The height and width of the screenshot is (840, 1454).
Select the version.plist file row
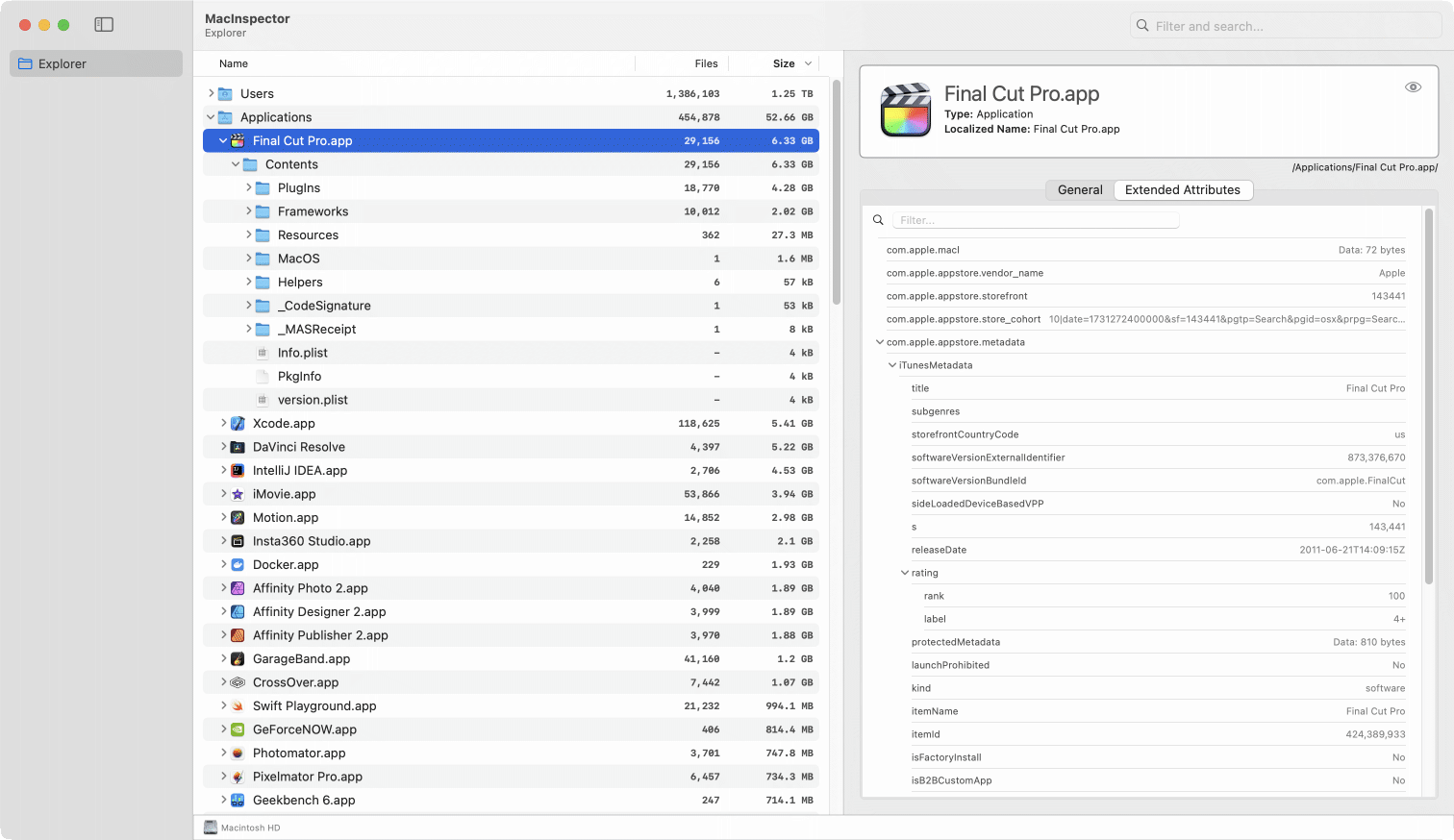pyautogui.click(x=511, y=400)
